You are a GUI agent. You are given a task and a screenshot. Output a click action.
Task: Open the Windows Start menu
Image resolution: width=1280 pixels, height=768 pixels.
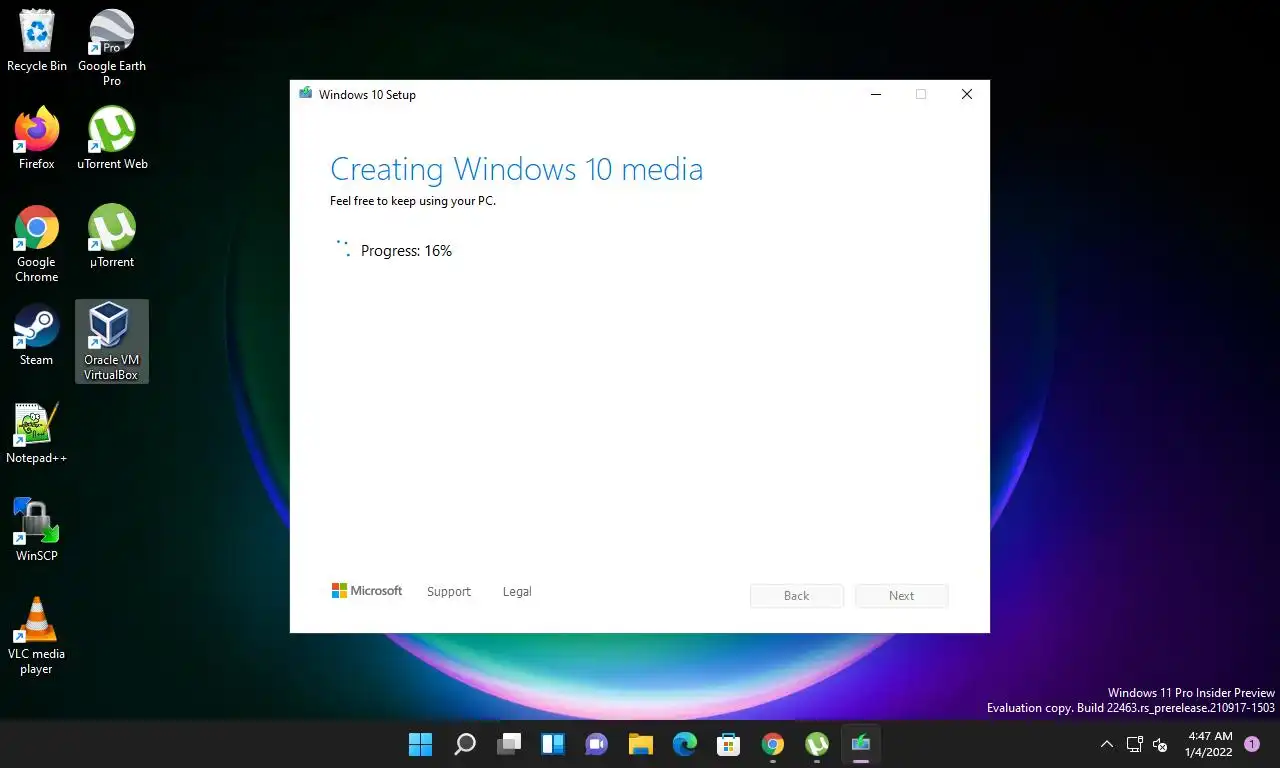(x=421, y=744)
